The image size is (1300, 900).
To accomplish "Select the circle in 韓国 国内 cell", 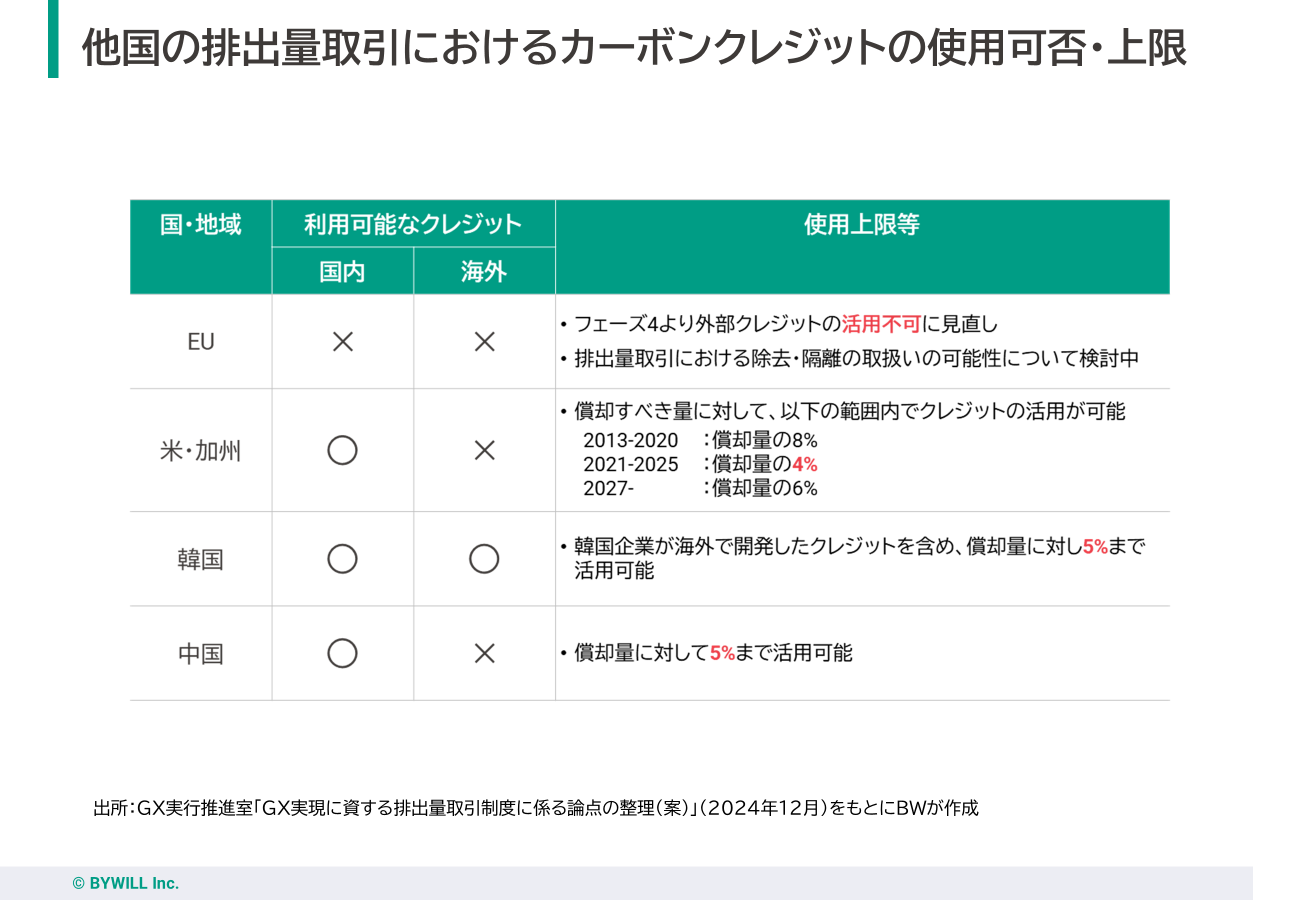I will (x=342, y=559).
